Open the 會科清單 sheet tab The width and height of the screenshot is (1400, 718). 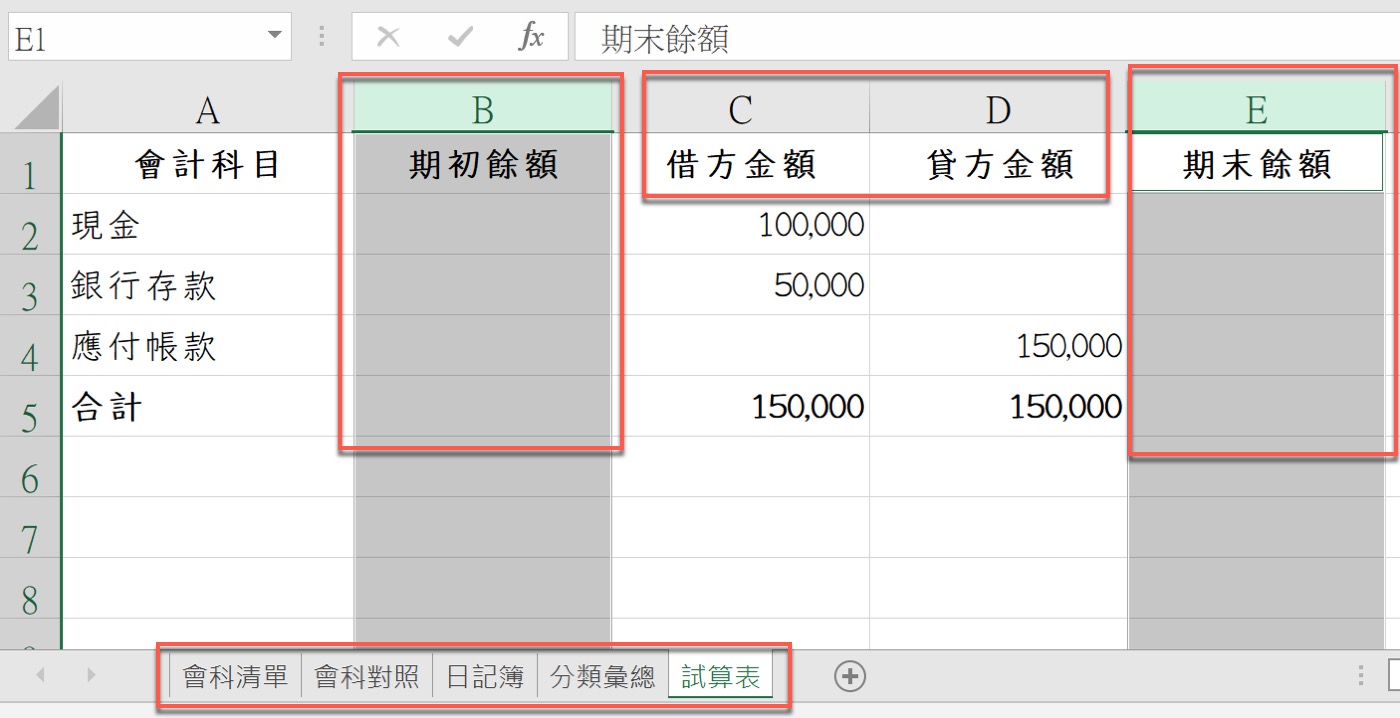point(234,676)
